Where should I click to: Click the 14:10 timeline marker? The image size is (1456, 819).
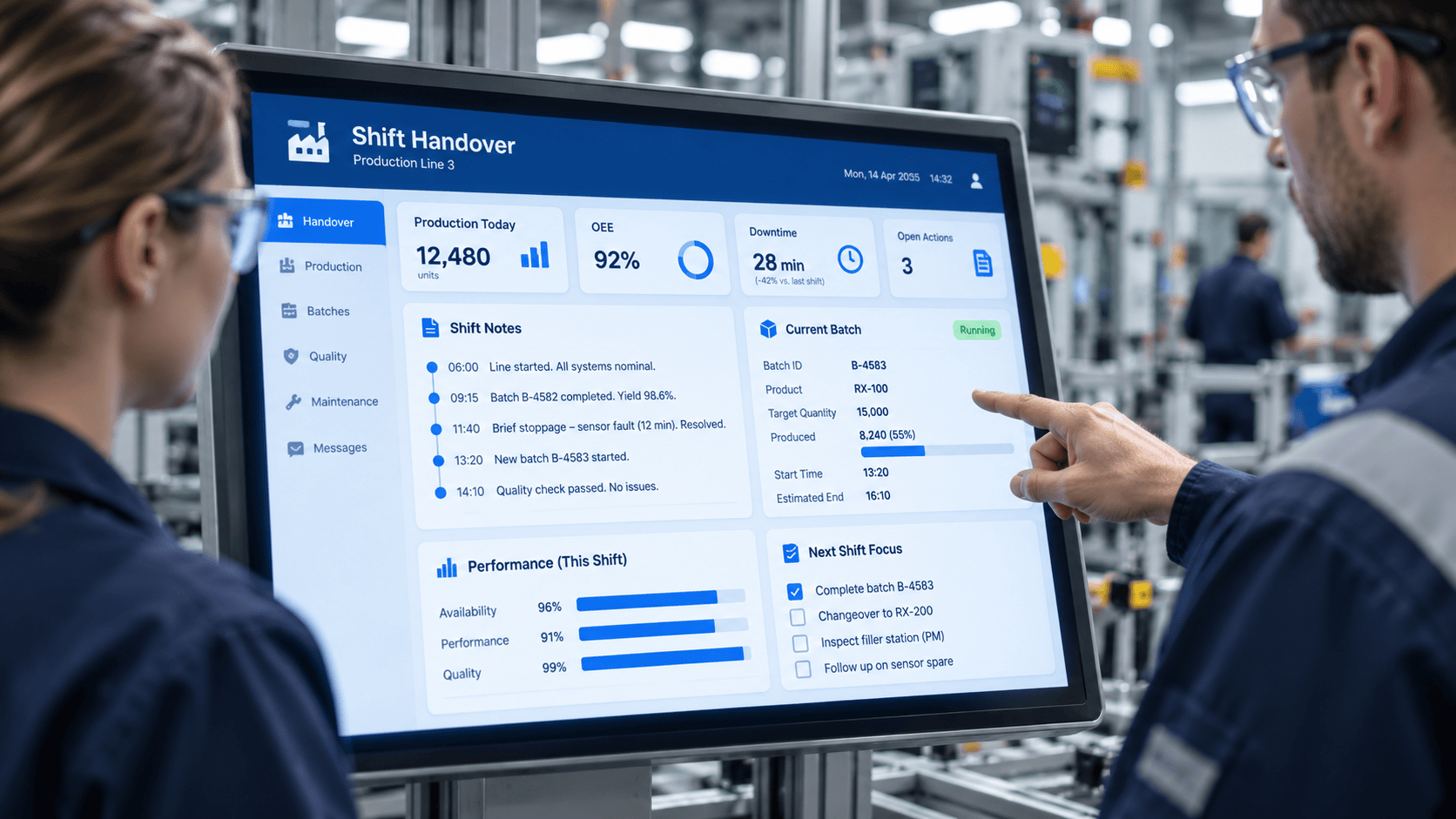441,493
